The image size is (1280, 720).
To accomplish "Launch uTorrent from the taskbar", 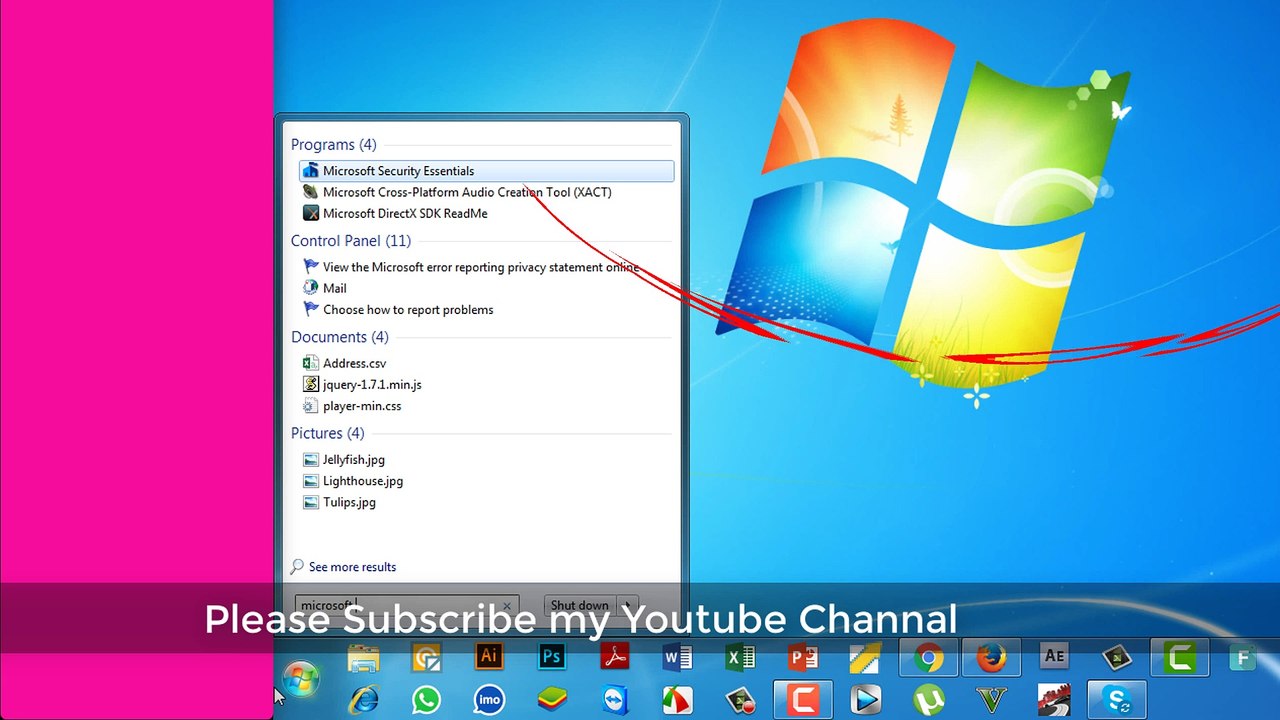I will tap(929, 700).
